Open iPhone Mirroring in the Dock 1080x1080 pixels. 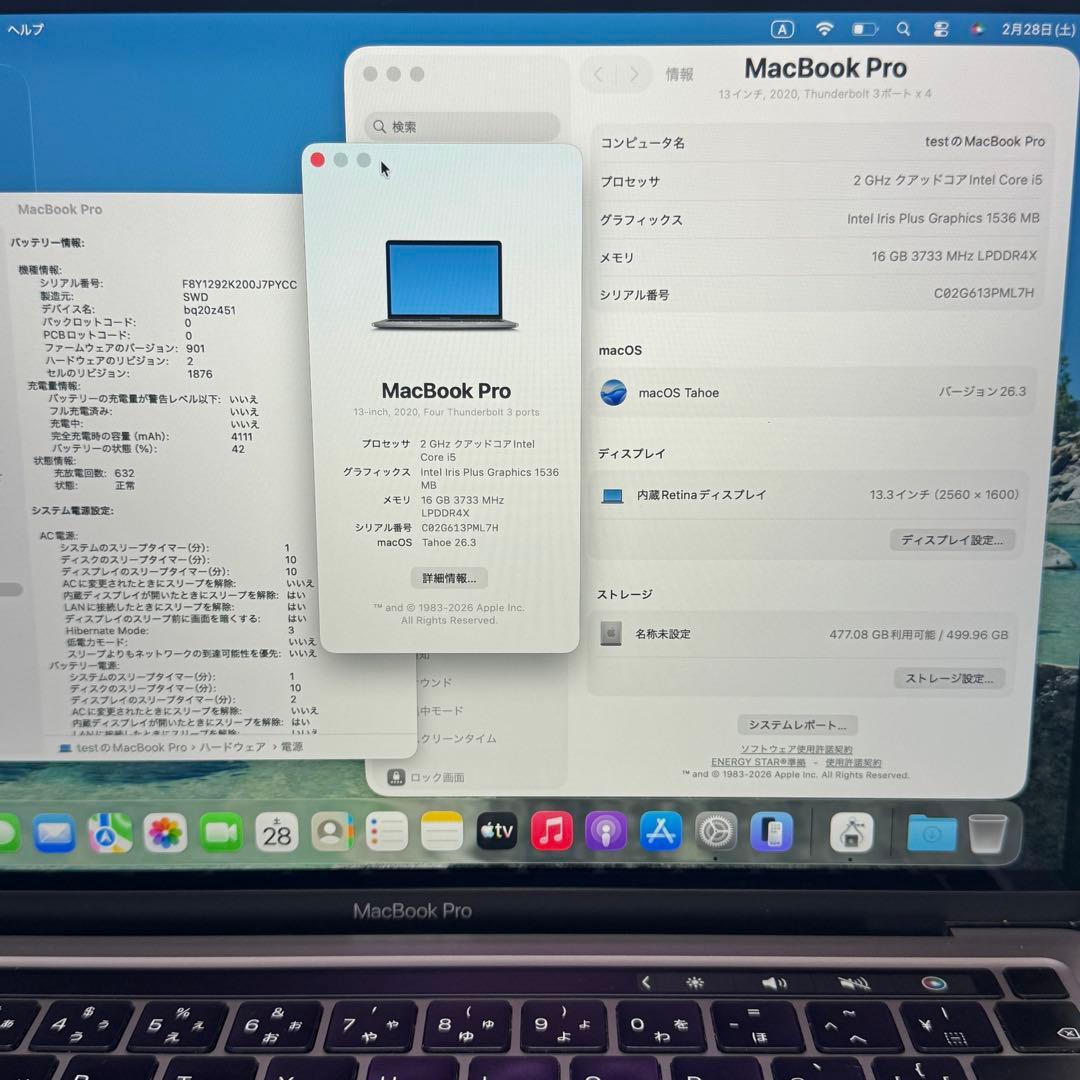coord(771,831)
